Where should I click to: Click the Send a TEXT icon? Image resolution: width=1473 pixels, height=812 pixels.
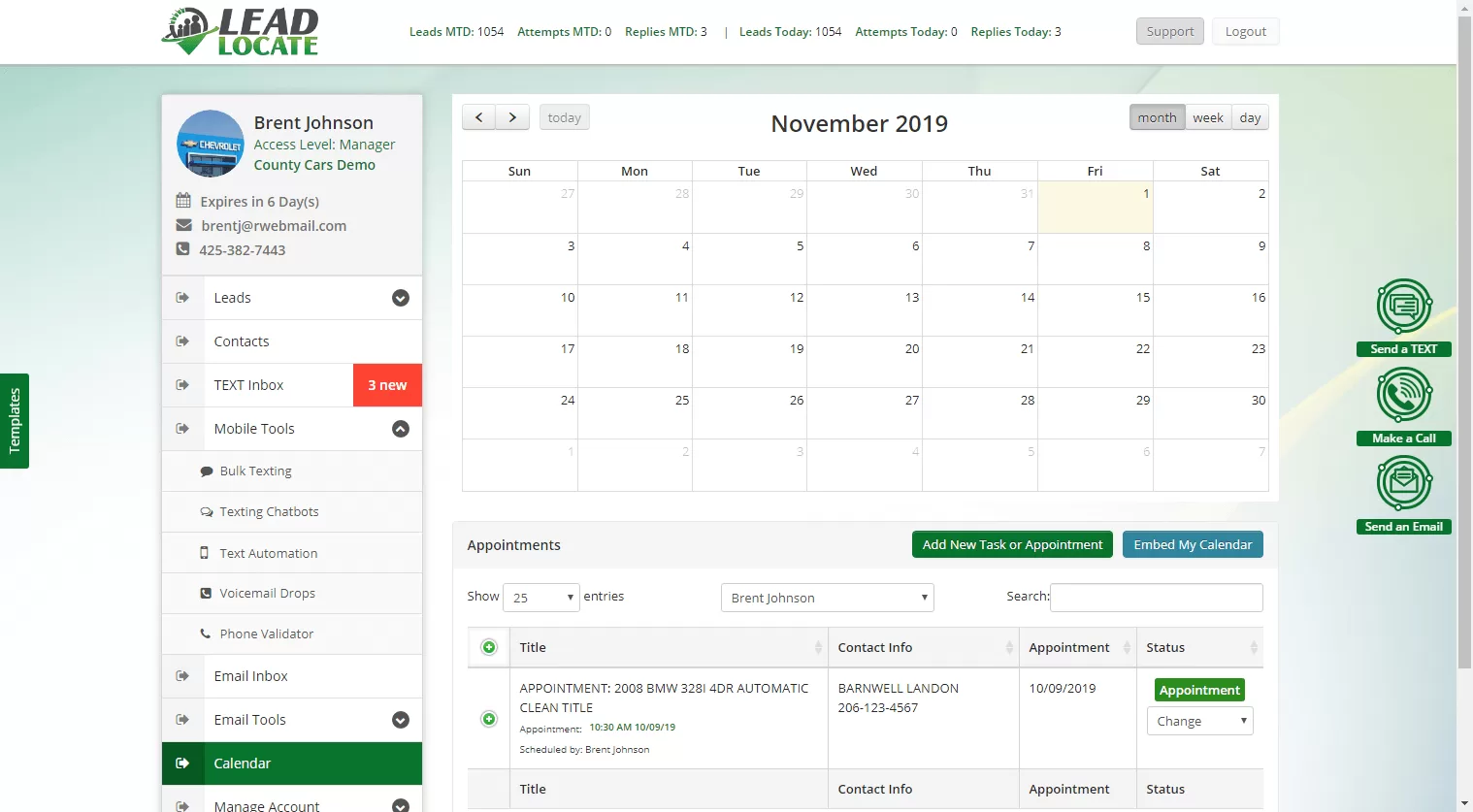[1403, 307]
